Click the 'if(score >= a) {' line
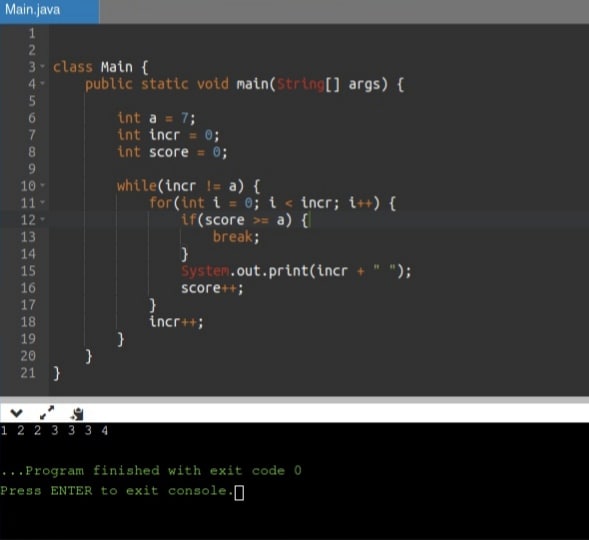Screen dimensions: 589x540 pos(245,220)
